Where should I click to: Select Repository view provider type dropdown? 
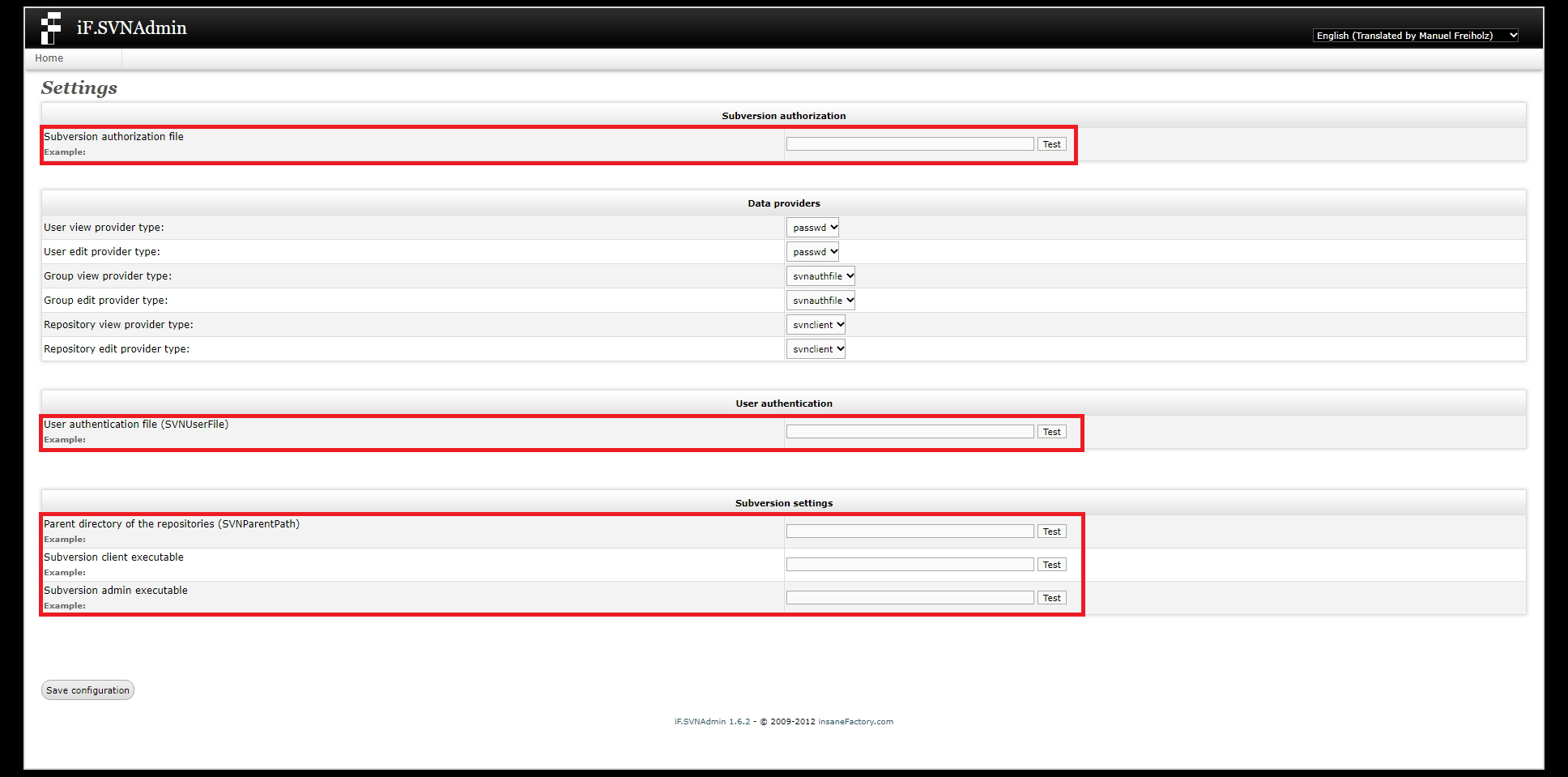click(816, 325)
